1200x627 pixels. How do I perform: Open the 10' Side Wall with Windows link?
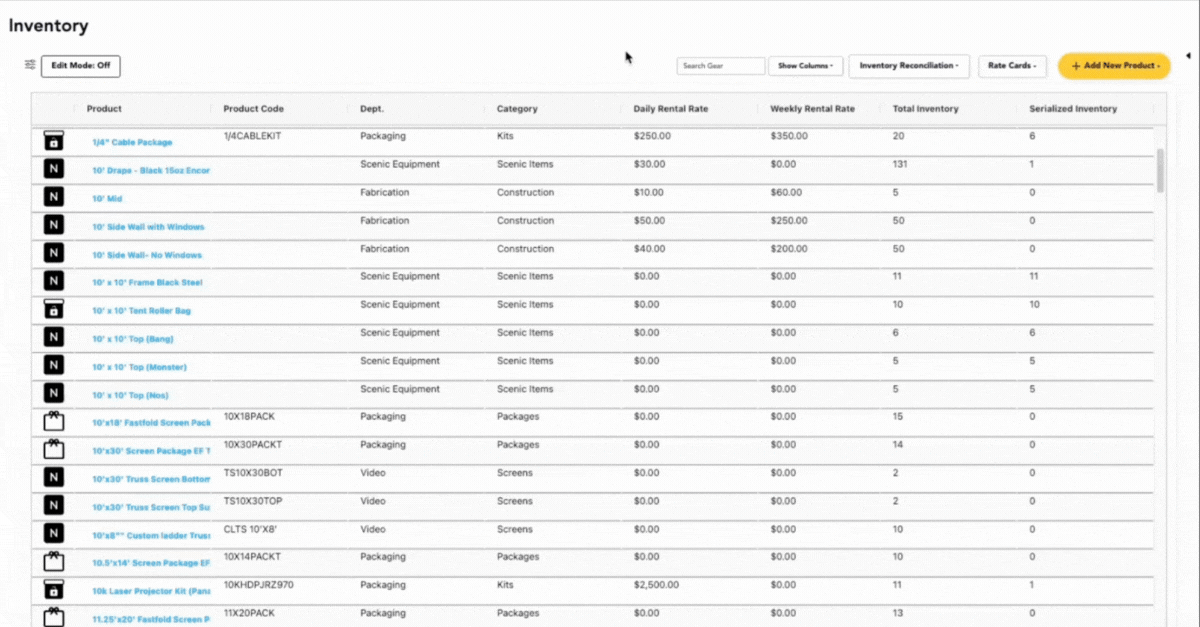click(148, 227)
